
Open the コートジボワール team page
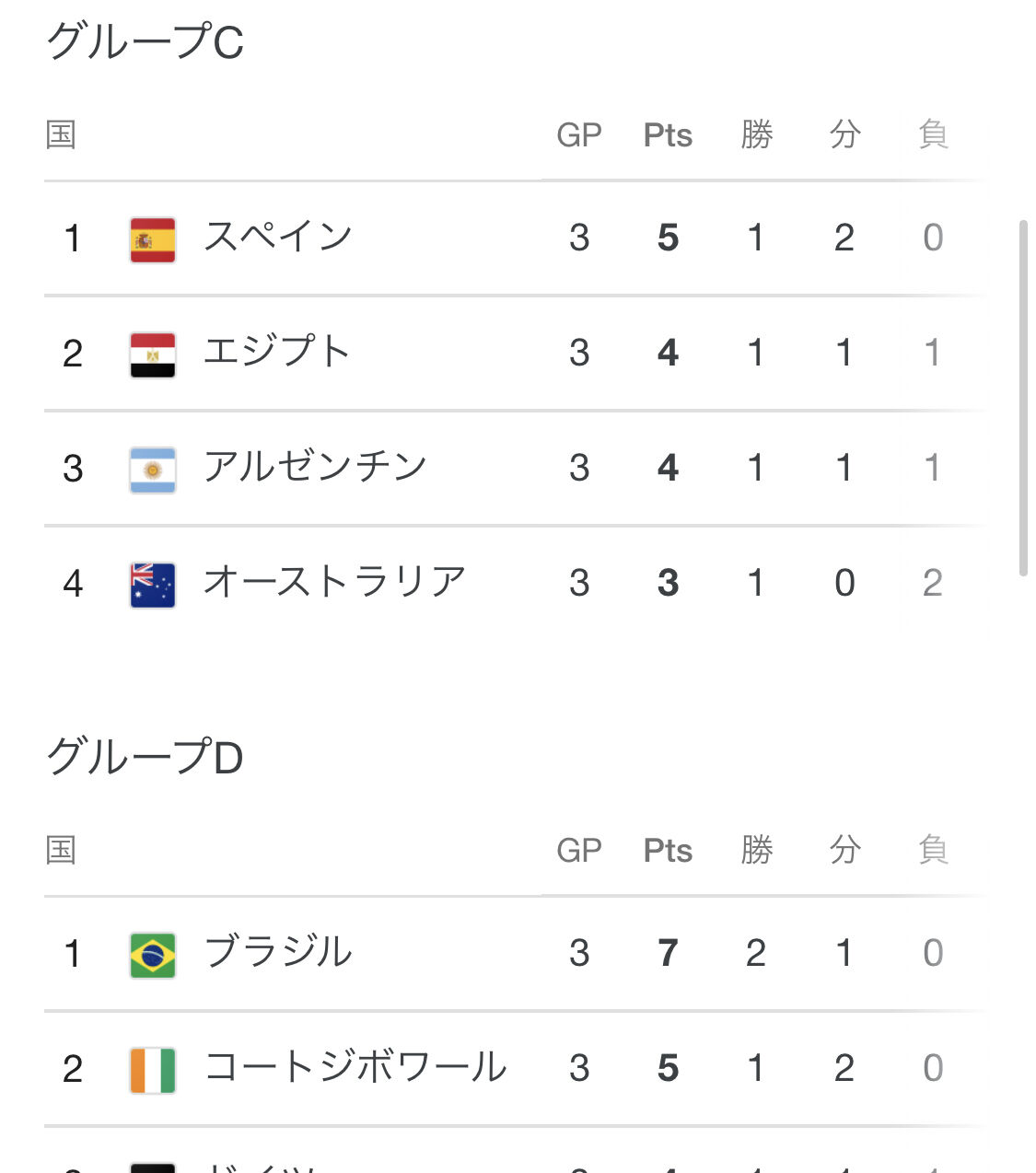[355, 1068]
